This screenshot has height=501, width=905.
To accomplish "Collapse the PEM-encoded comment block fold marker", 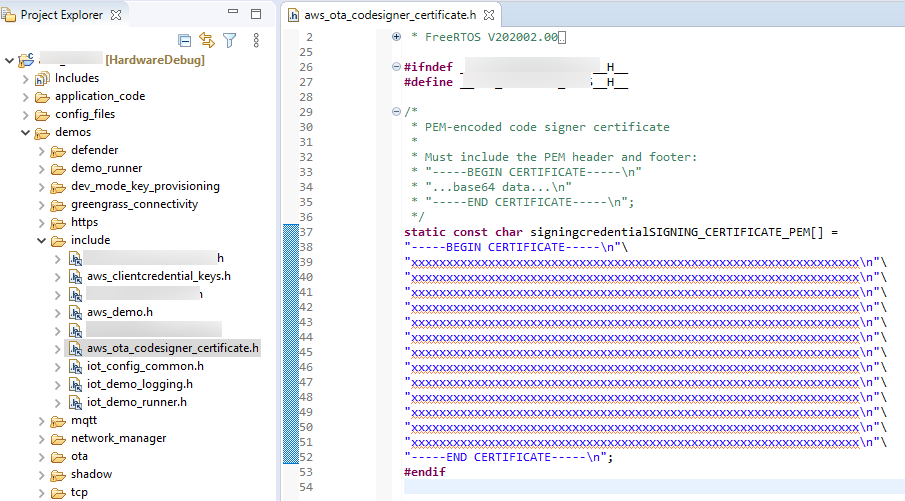I will 397,112.
